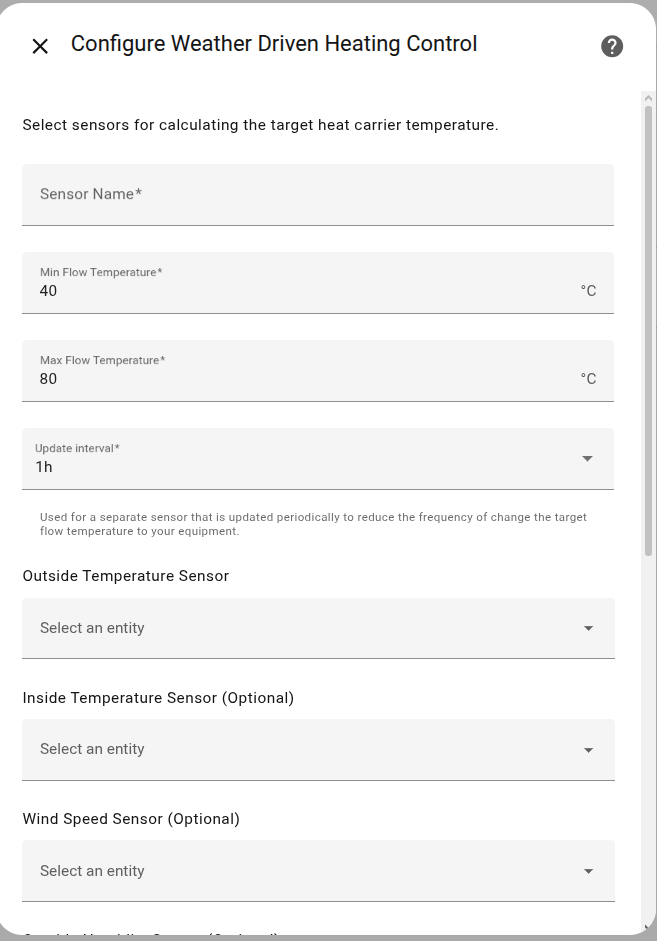Click the Update interval dropdown arrow icon

[587, 459]
